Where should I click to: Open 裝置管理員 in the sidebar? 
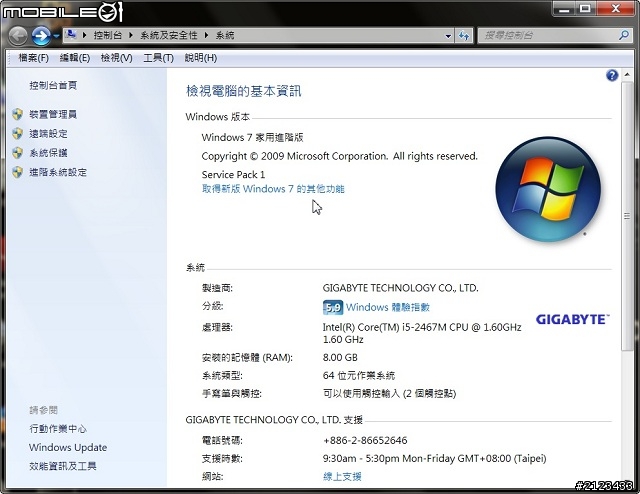click(53, 114)
